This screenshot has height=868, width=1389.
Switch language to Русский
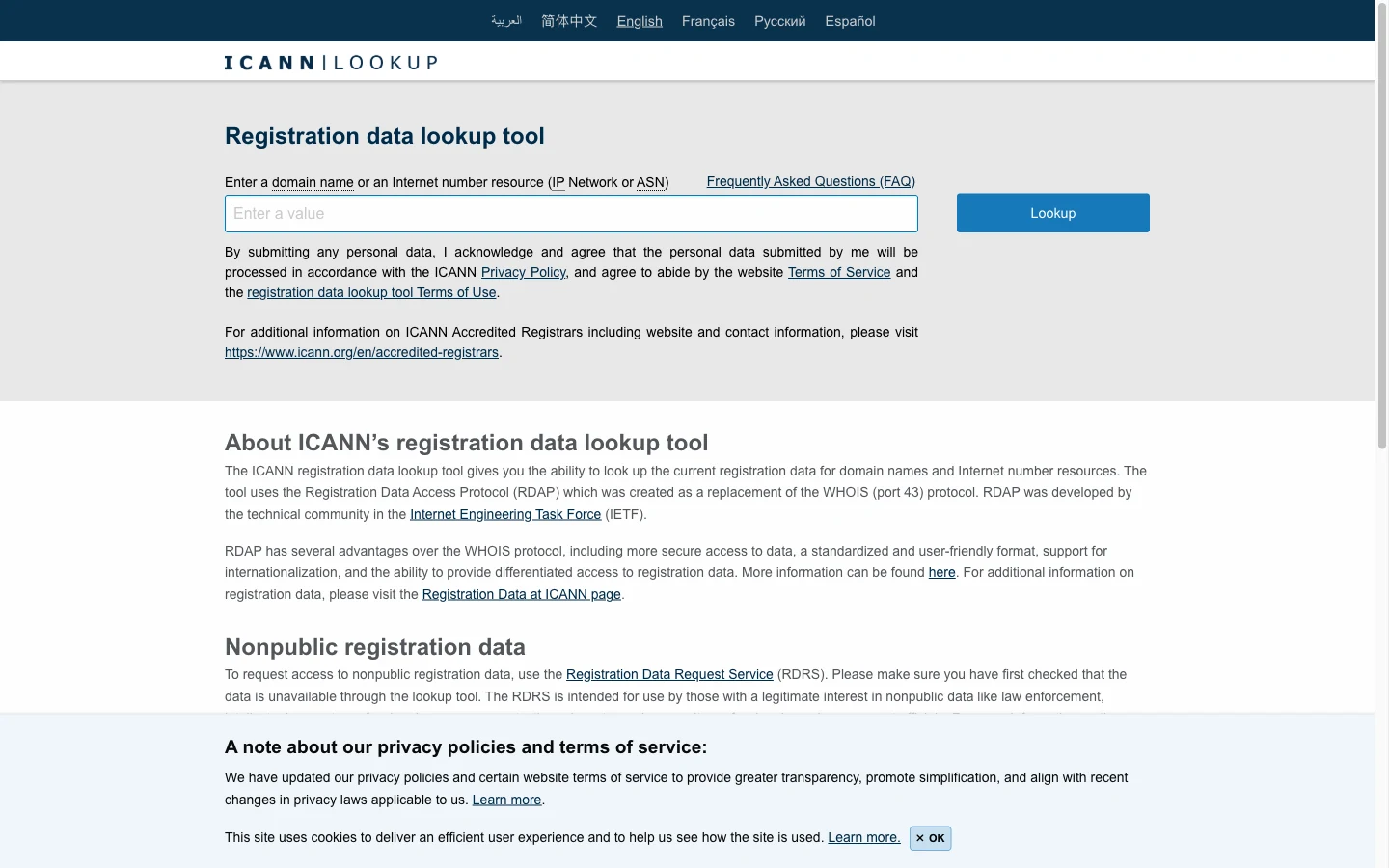779,21
